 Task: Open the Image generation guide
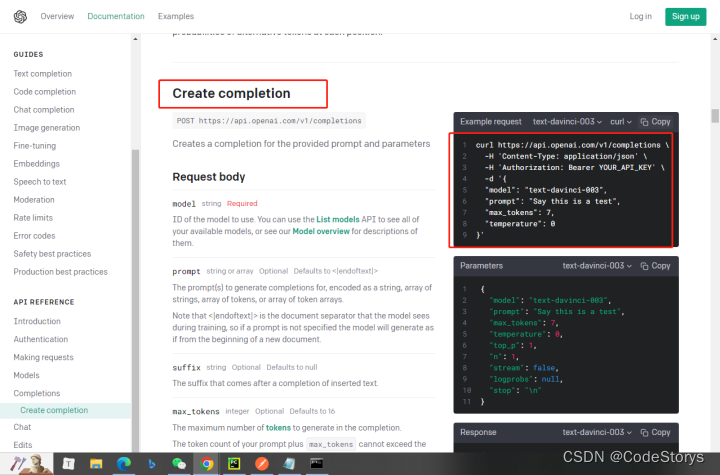pos(47,128)
